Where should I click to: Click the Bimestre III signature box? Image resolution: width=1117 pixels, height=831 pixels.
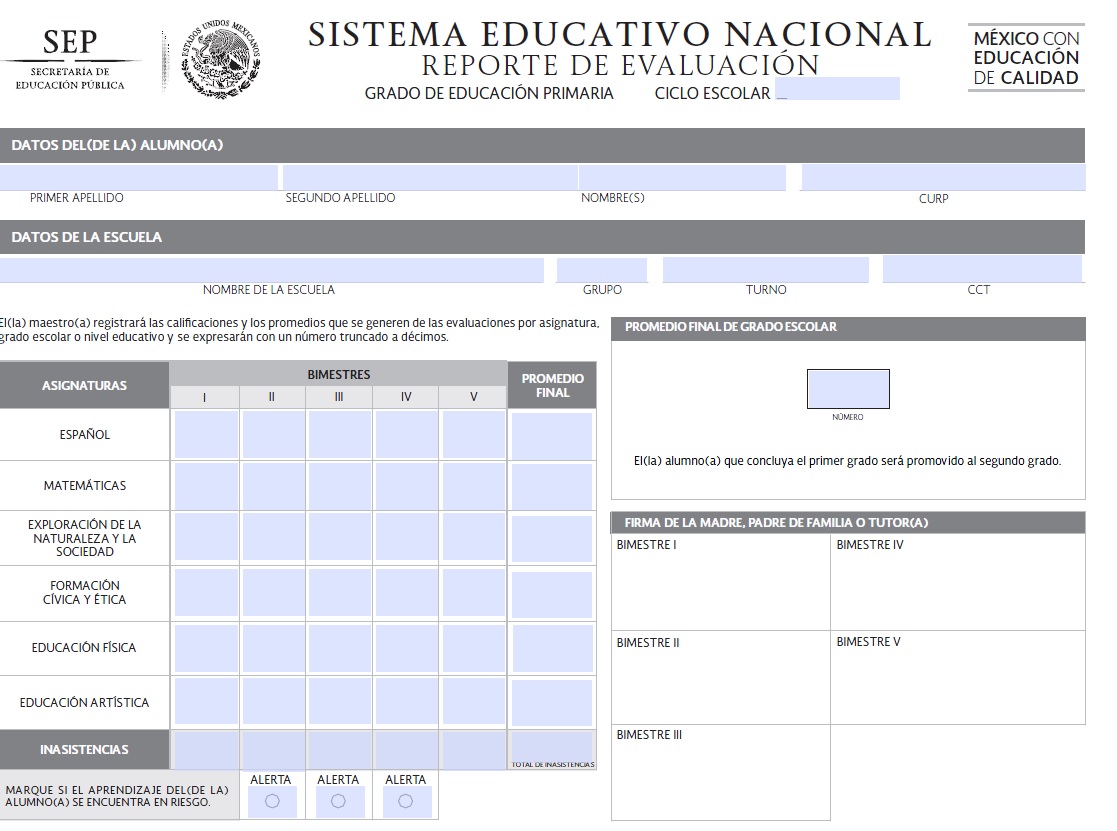tap(721, 773)
